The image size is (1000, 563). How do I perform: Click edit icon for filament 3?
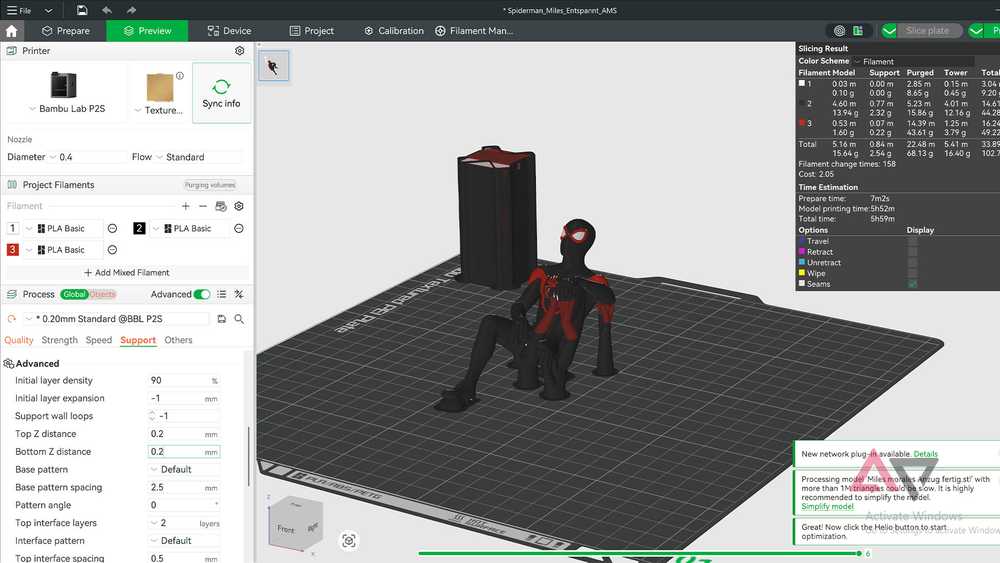tap(112, 250)
